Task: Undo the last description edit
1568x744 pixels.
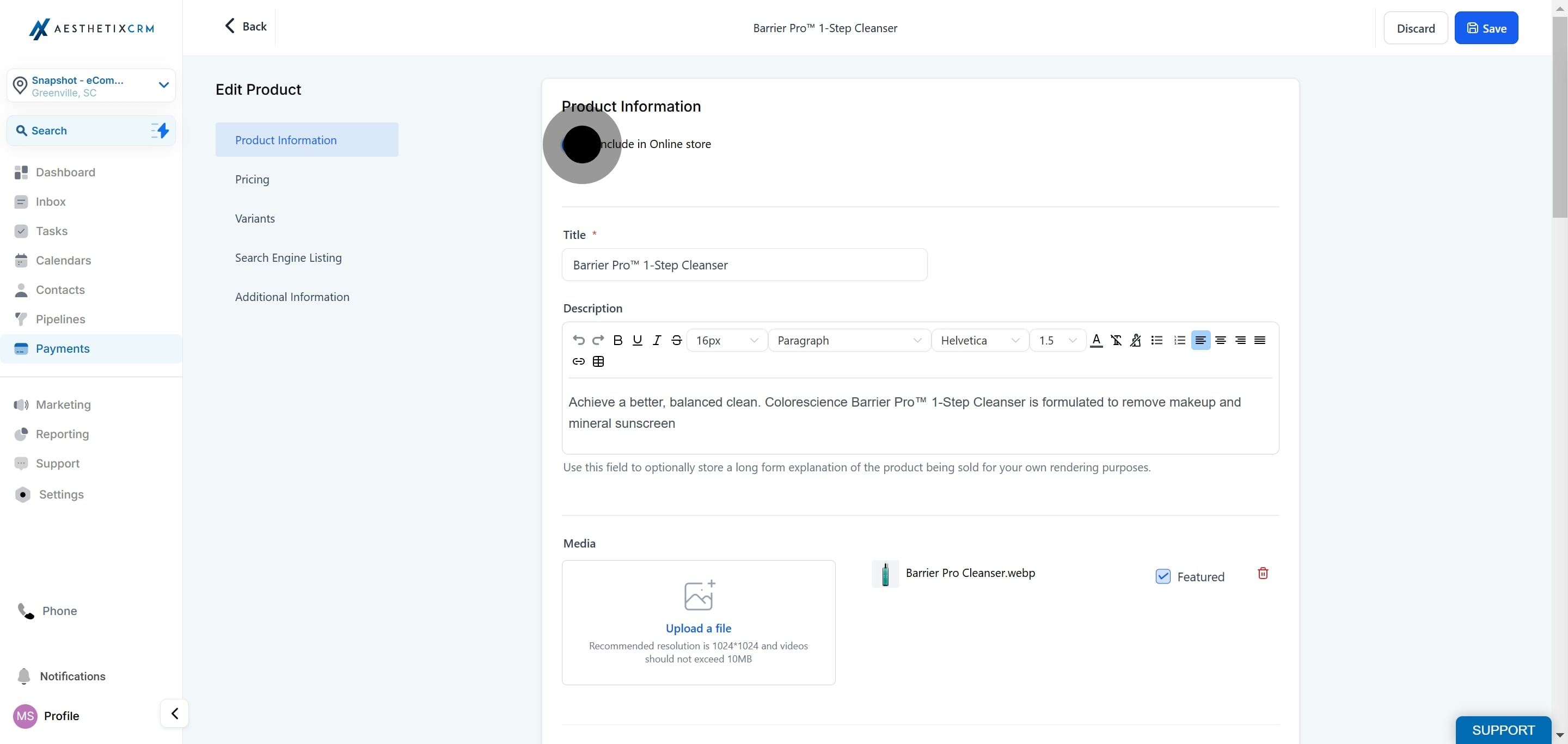Action: click(578, 340)
